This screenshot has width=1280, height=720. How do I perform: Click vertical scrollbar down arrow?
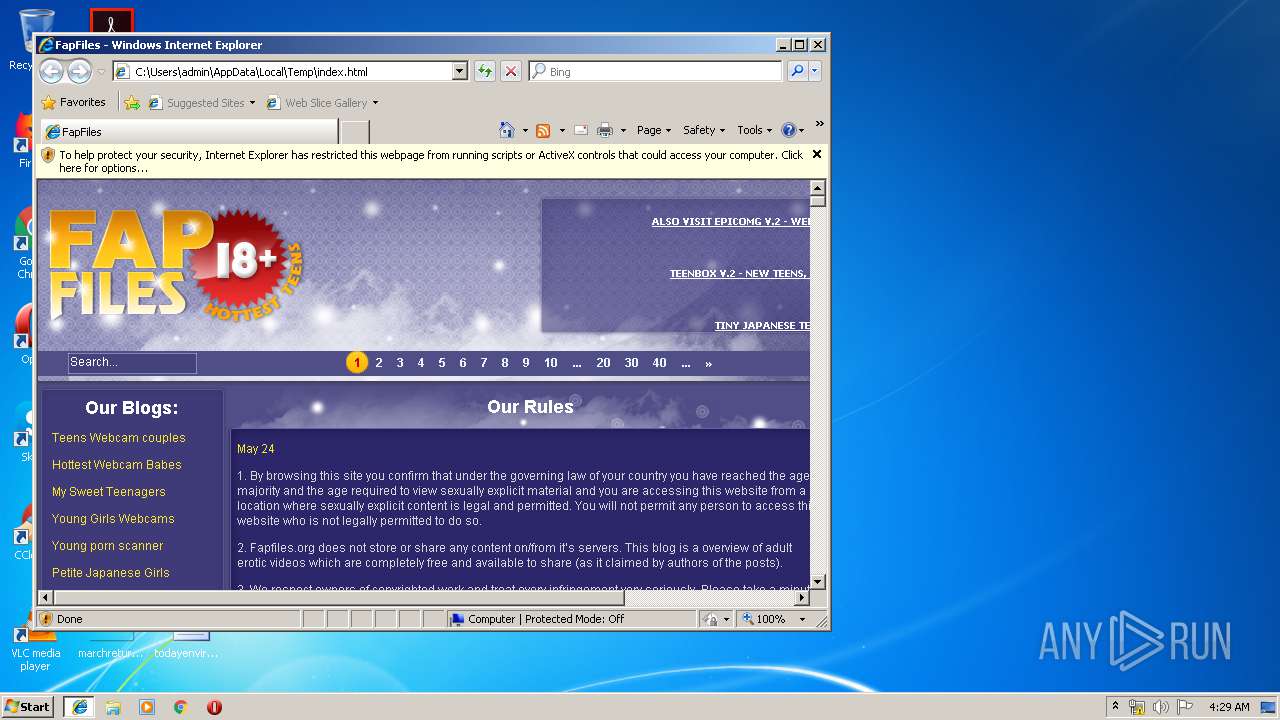point(817,581)
